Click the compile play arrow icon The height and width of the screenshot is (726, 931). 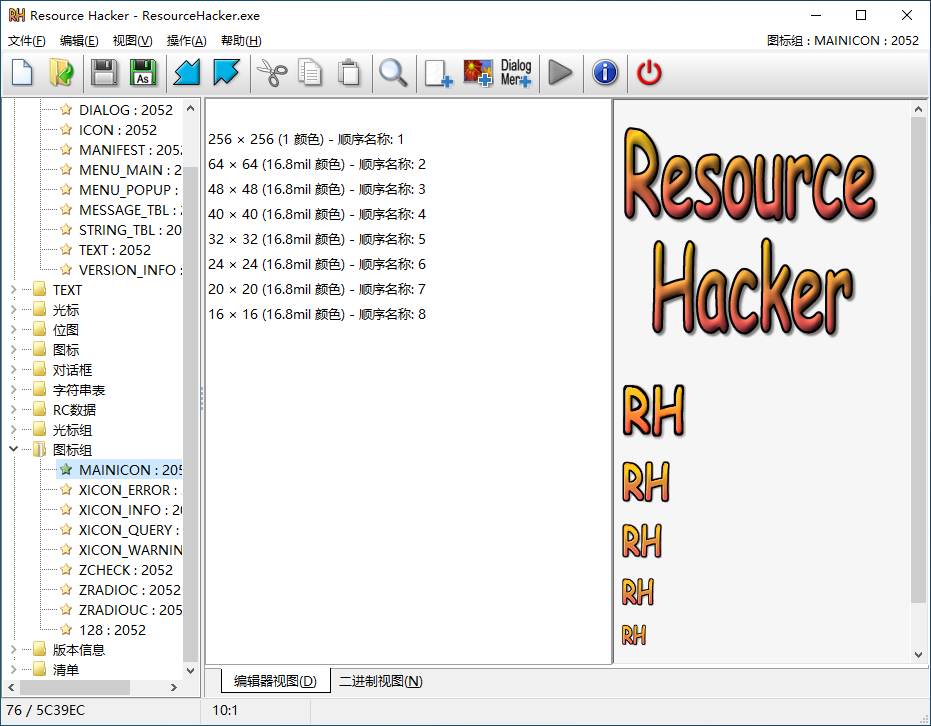(x=560, y=73)
